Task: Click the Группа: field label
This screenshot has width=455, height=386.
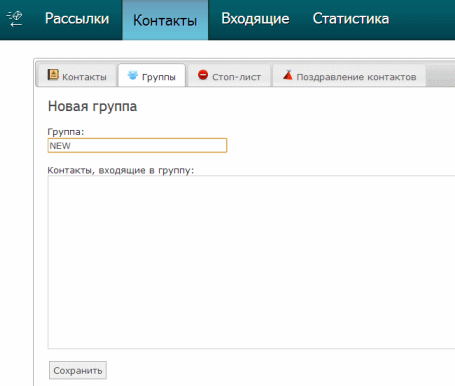Action: 66,132
